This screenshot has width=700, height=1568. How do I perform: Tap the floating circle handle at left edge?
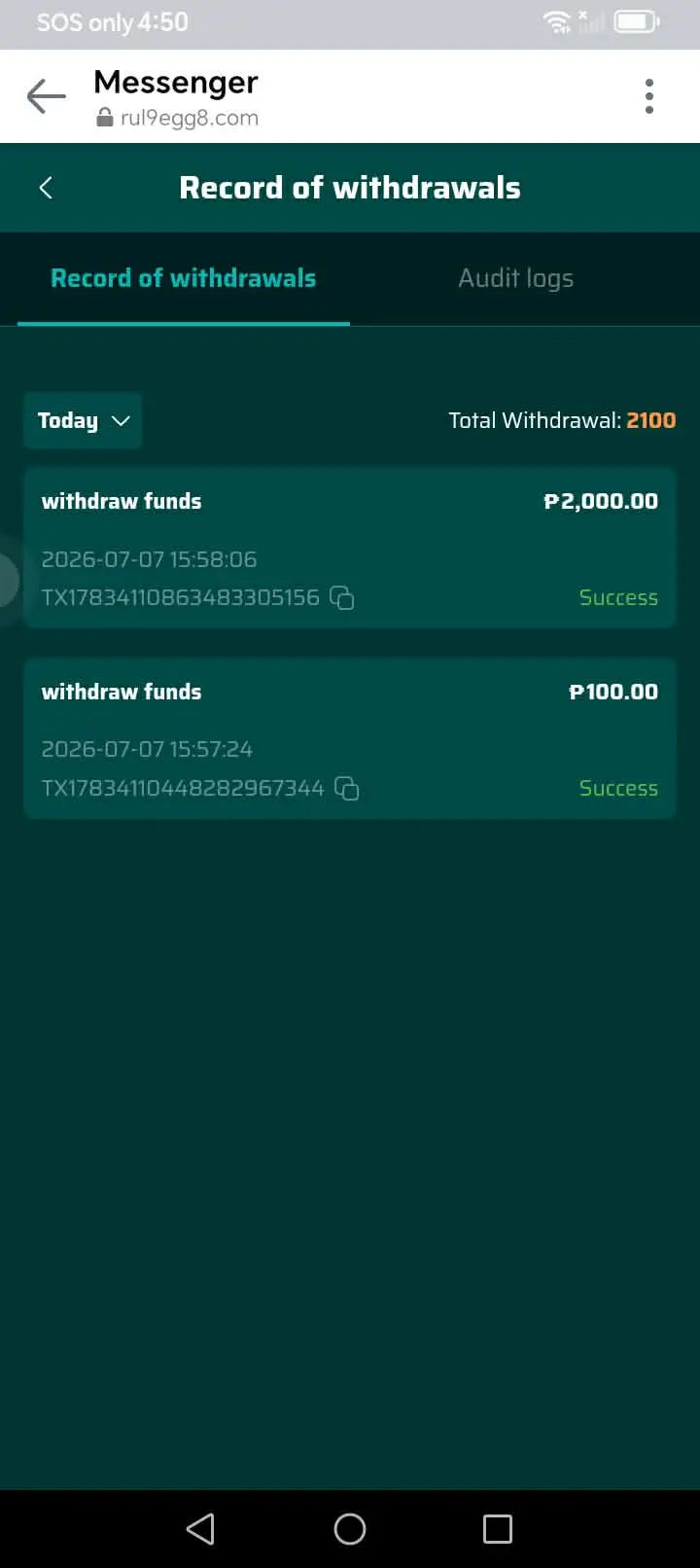click(x=8, y=581)
